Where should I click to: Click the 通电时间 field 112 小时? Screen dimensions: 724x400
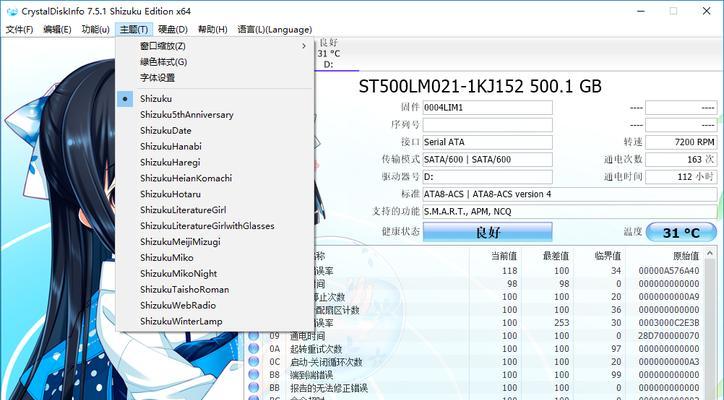click(682, 177)
